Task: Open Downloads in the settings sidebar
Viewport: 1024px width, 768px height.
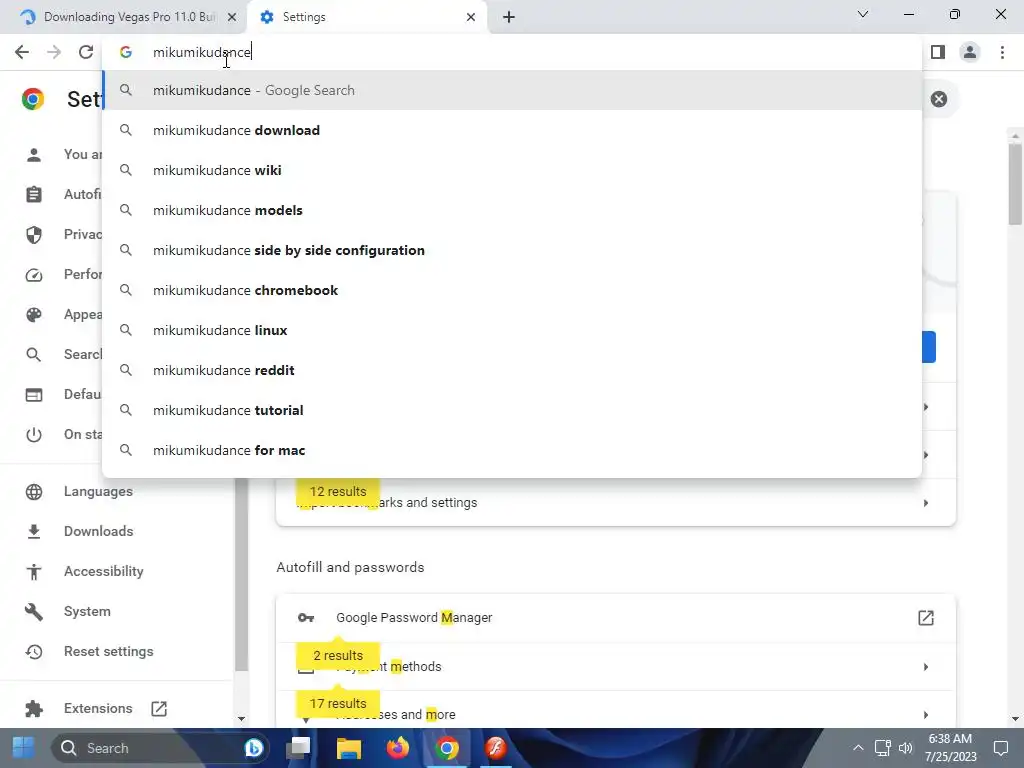Action: (98, 532)
